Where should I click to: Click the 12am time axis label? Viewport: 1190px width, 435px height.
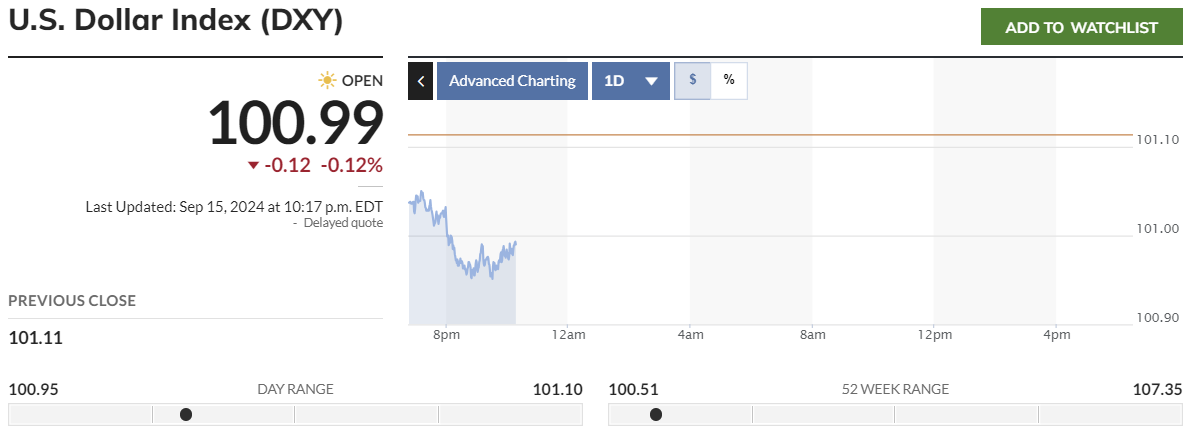click(x=568, y=334)
